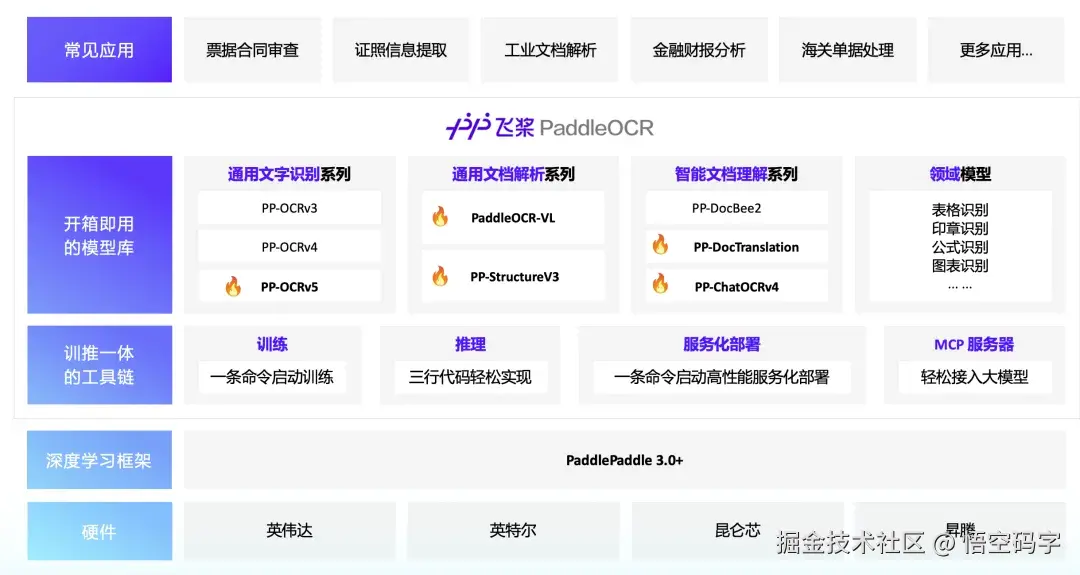Image resolution: width=1080 pixels, height=575 pixels.
Task: Click the 通用文字识别系列 heading
Action: pos(289,174)
